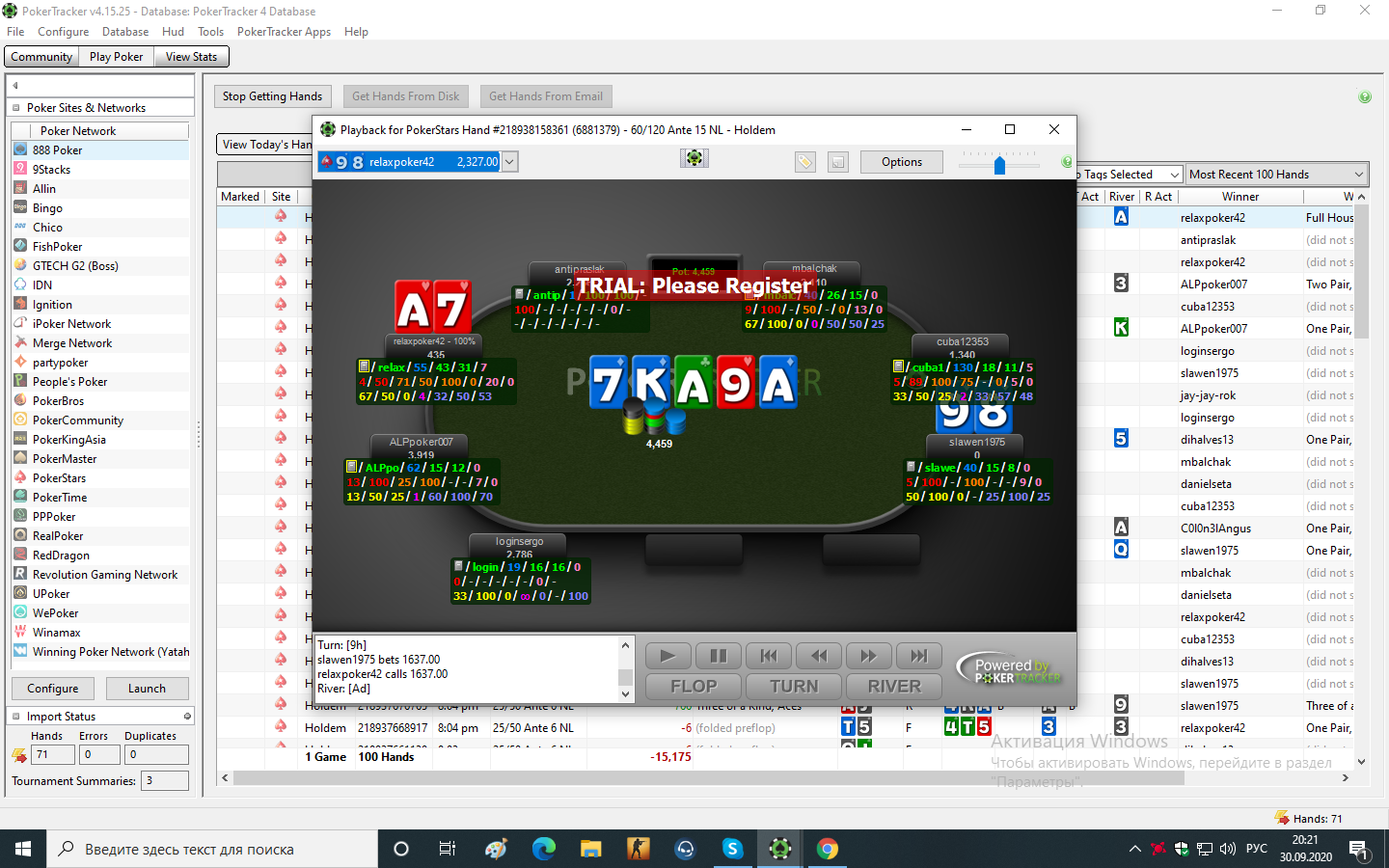Click the poker chip icon in replayer toolbar
The image size is (1389, 868).
click(694, 158)
